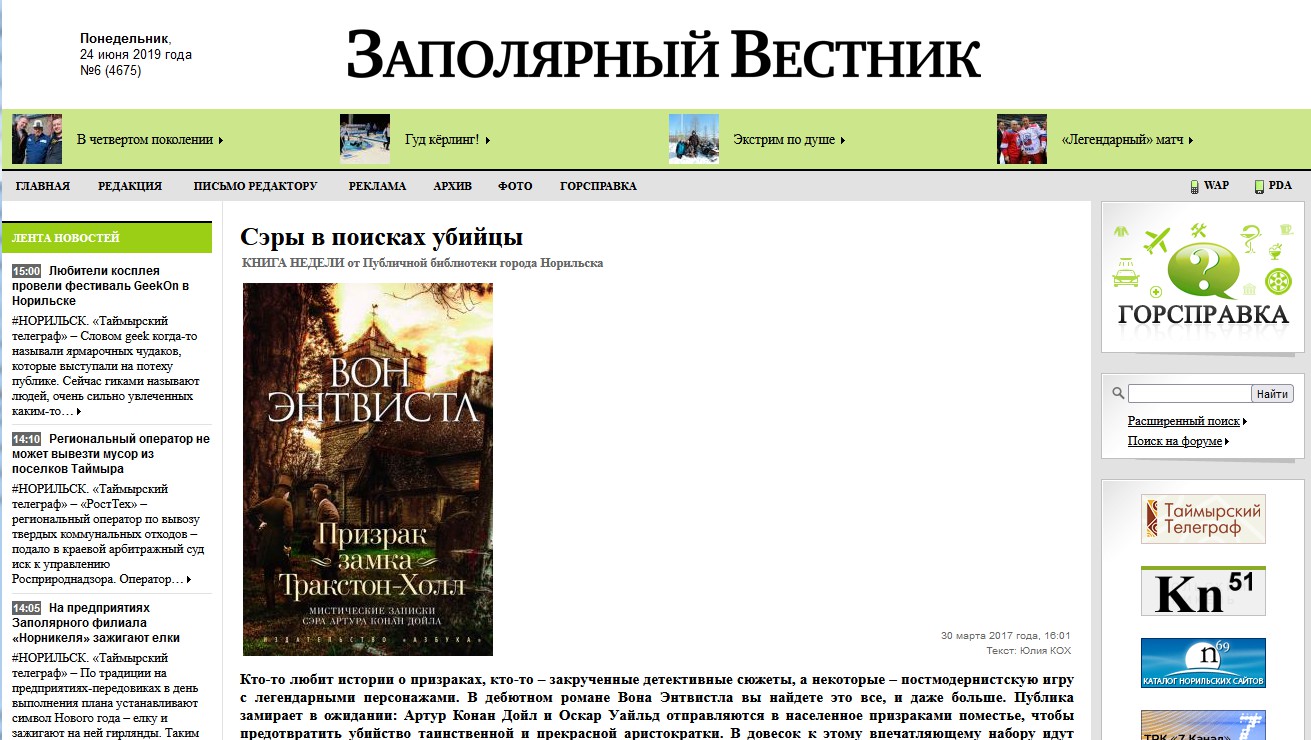This screenshot has height=740, width=1311.
Task: Open the ГОРСПРАВКА menu item
Action: tap(598, 186)
